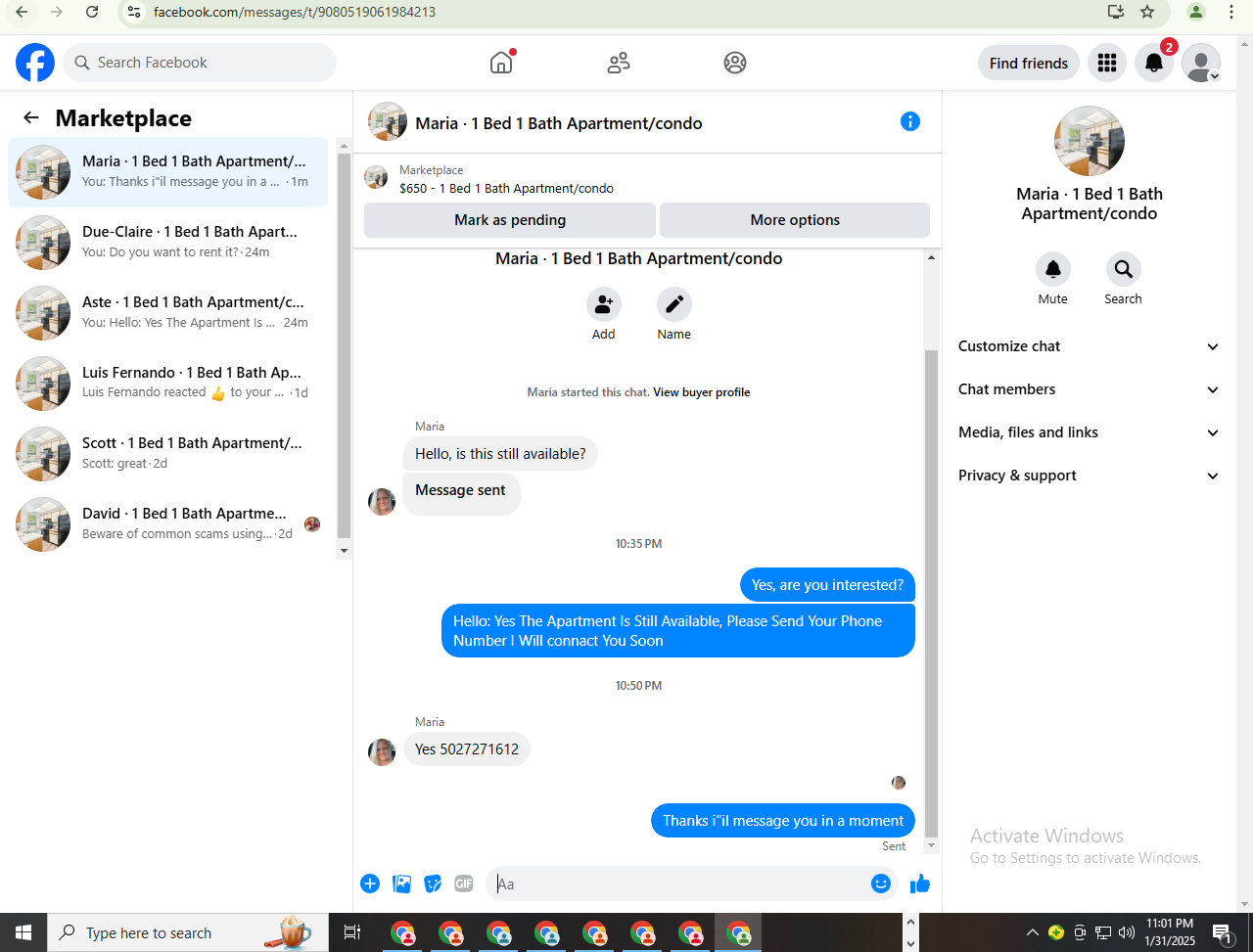This screenshot has height=952, width=1253.
Task: Open the Windows notification center
Action: (x=1222, y=932)
